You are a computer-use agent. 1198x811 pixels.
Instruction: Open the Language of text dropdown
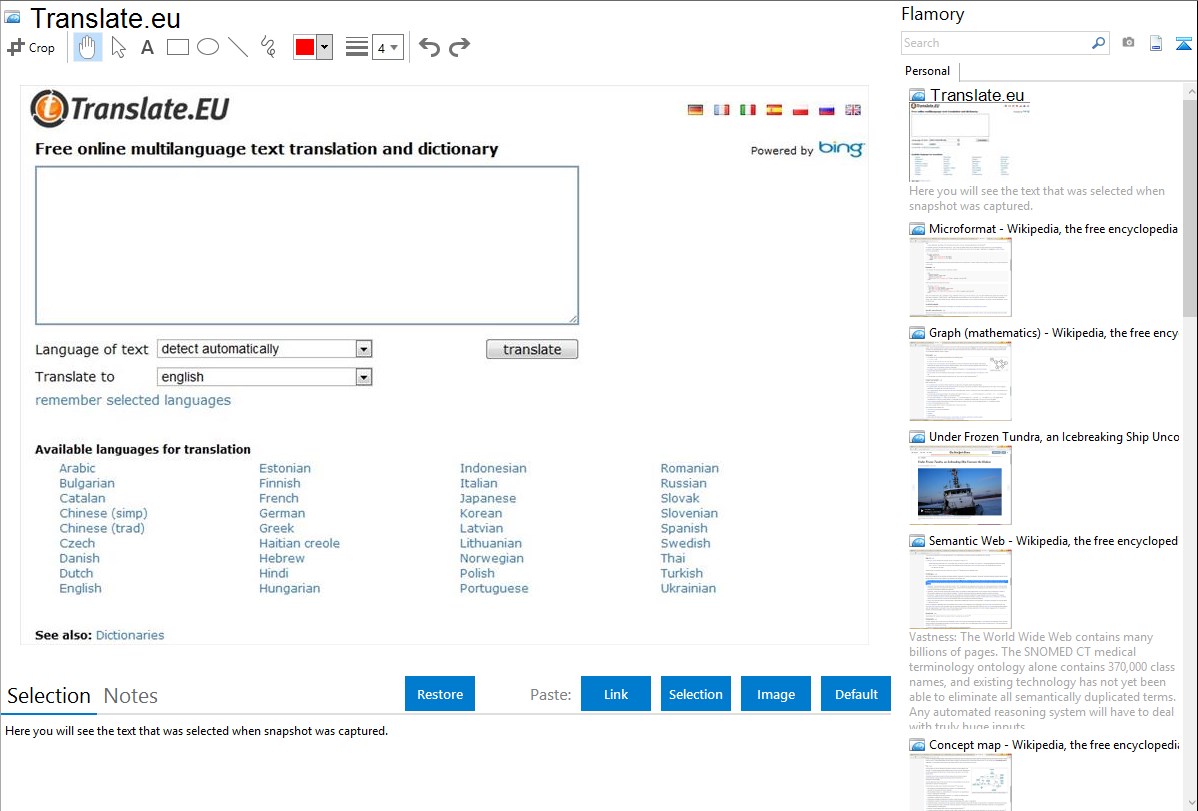pyautogui.click(x=264, y=349)
